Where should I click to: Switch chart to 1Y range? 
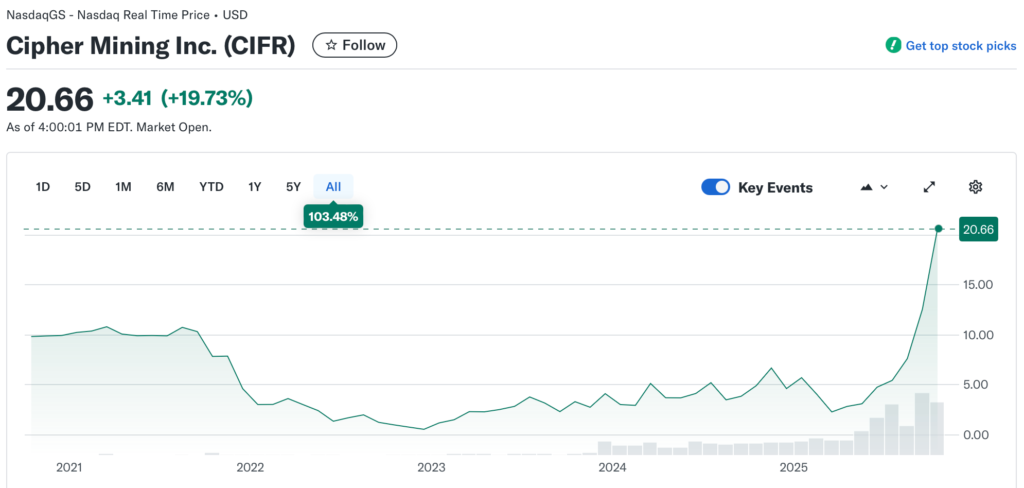pyautogui.click(x=255, y=187)
